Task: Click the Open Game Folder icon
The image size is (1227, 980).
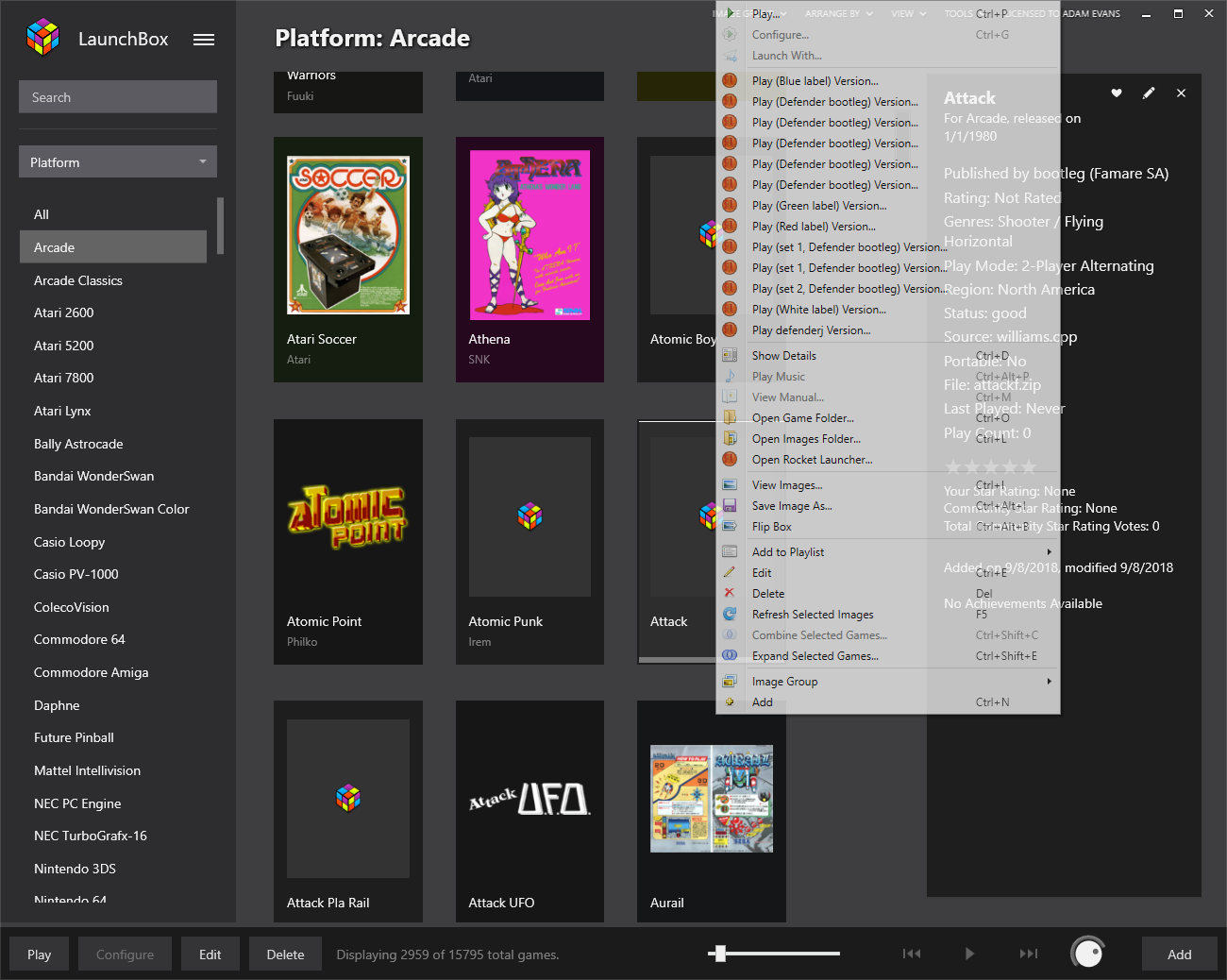Action: pyautogui.click(x=730, y=418)
